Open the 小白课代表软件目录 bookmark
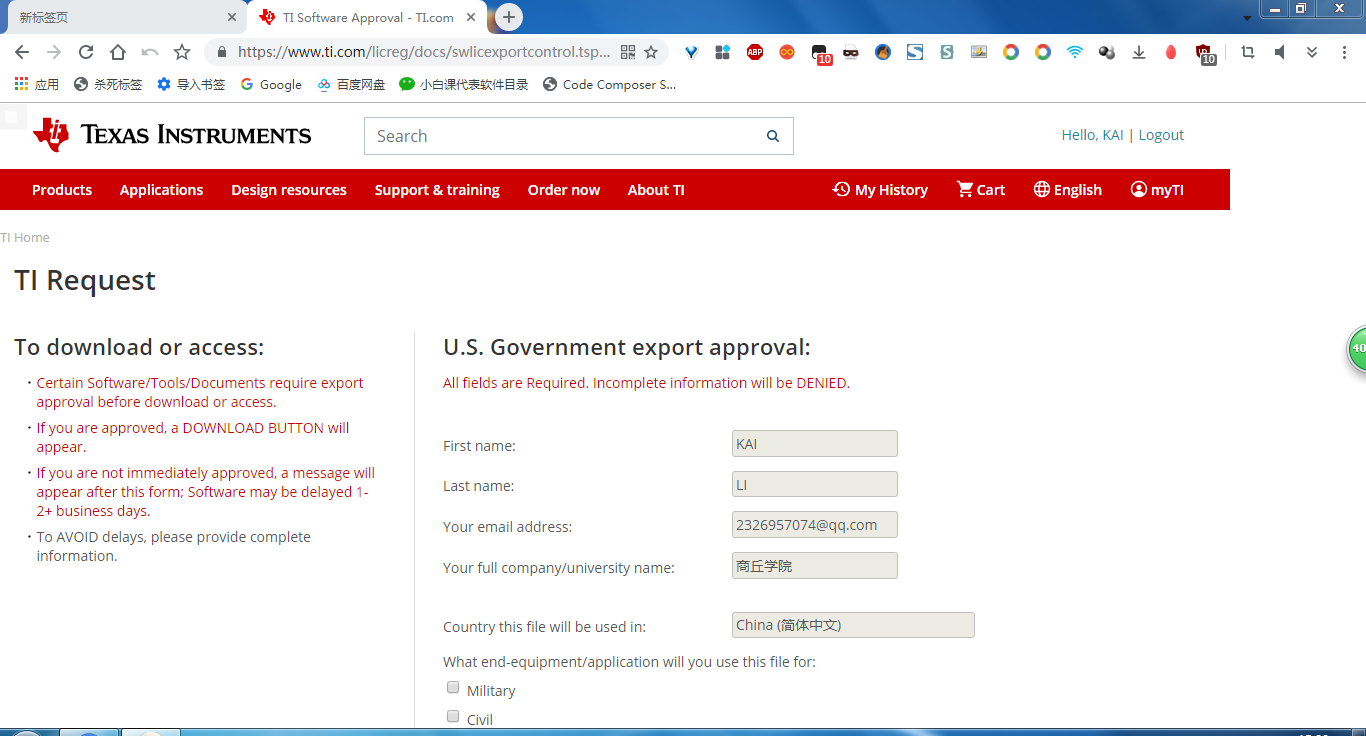1366x736 pixels. click(464, 85)
